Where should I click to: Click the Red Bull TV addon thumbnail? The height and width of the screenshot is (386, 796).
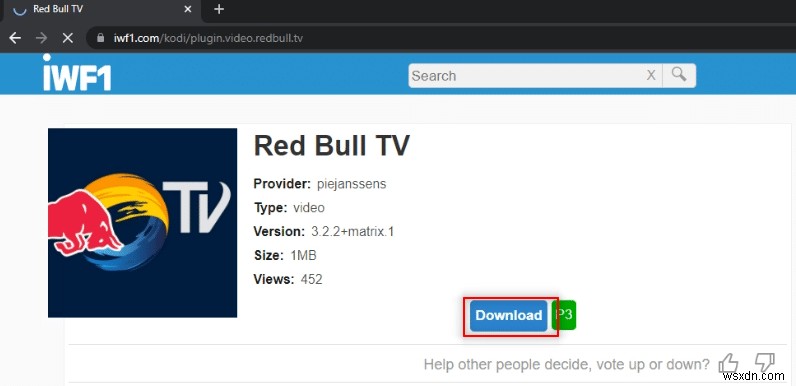tap(142, 222)
